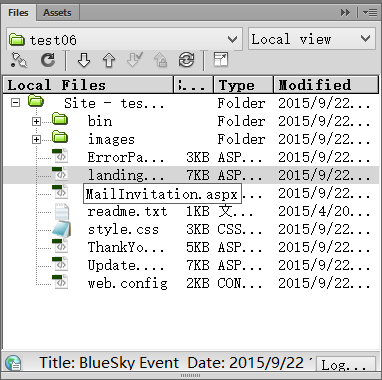The image size is (382, 380).
Task: Click the CSS... type of style.css
Action: pos(240,229)
